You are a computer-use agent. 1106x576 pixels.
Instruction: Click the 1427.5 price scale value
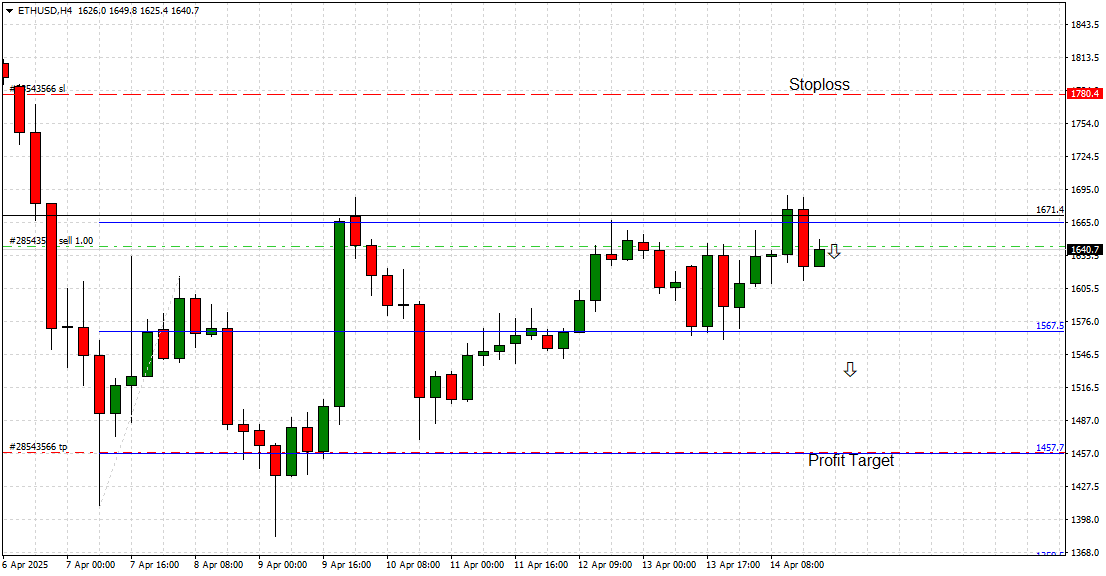pyautogui.click(x=1085, y=486)
